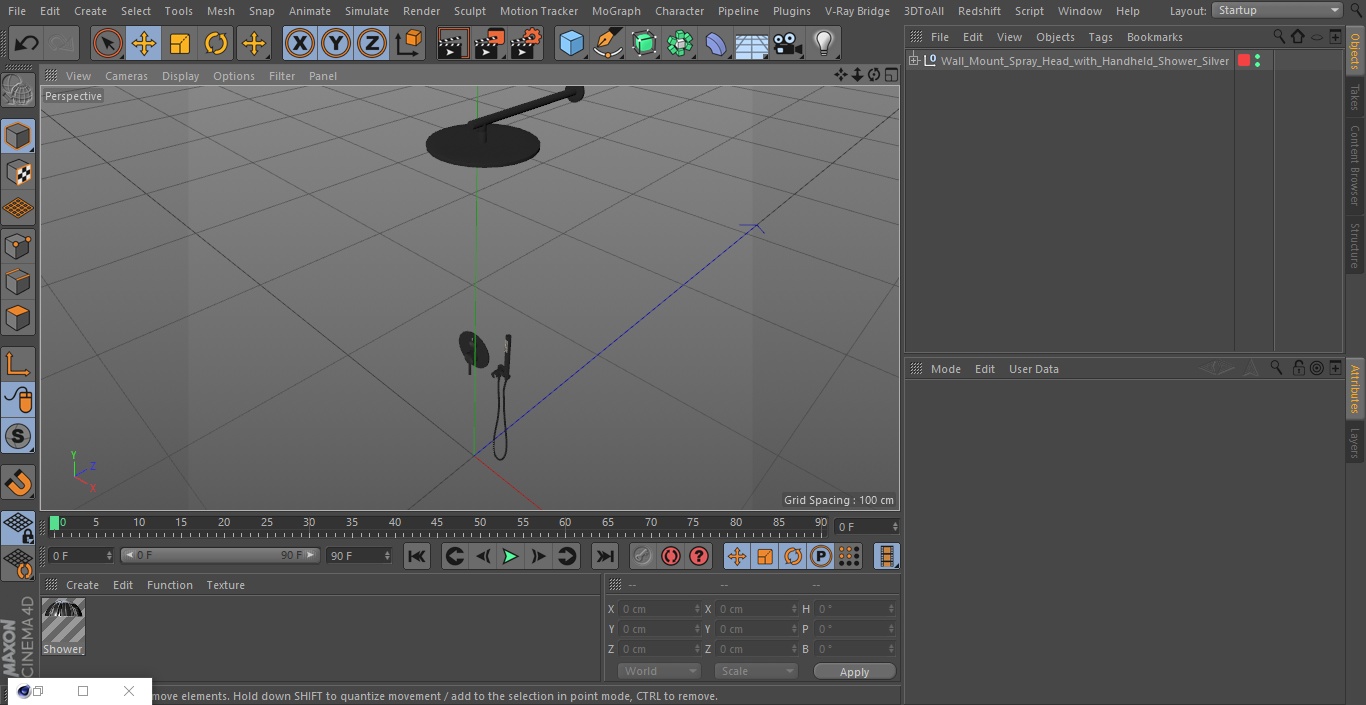Enable the Axis tool
The height and width of the screenshot is (705, 1366).
[x=18, y=363]
